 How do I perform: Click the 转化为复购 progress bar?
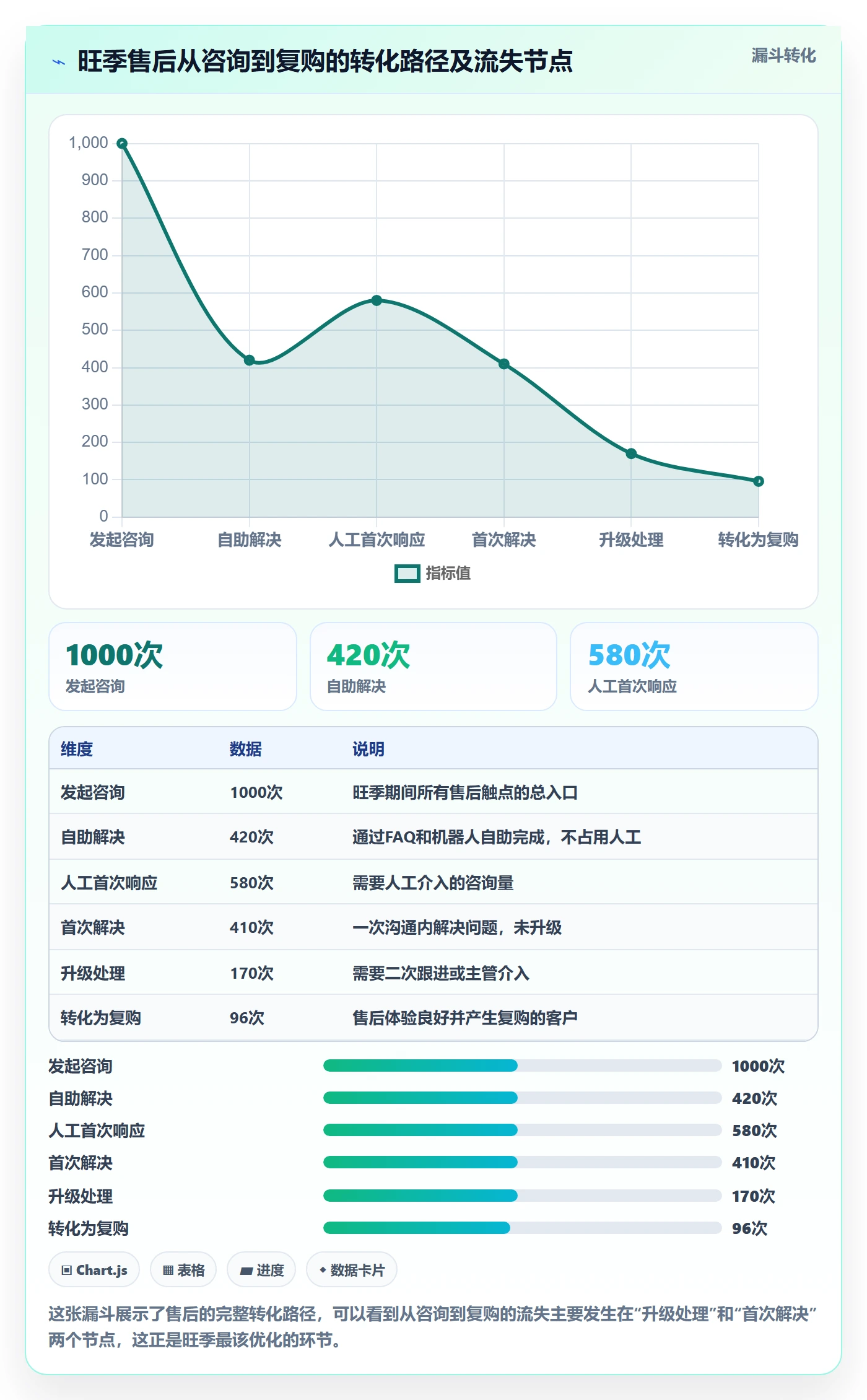(x=522, y=1228)
